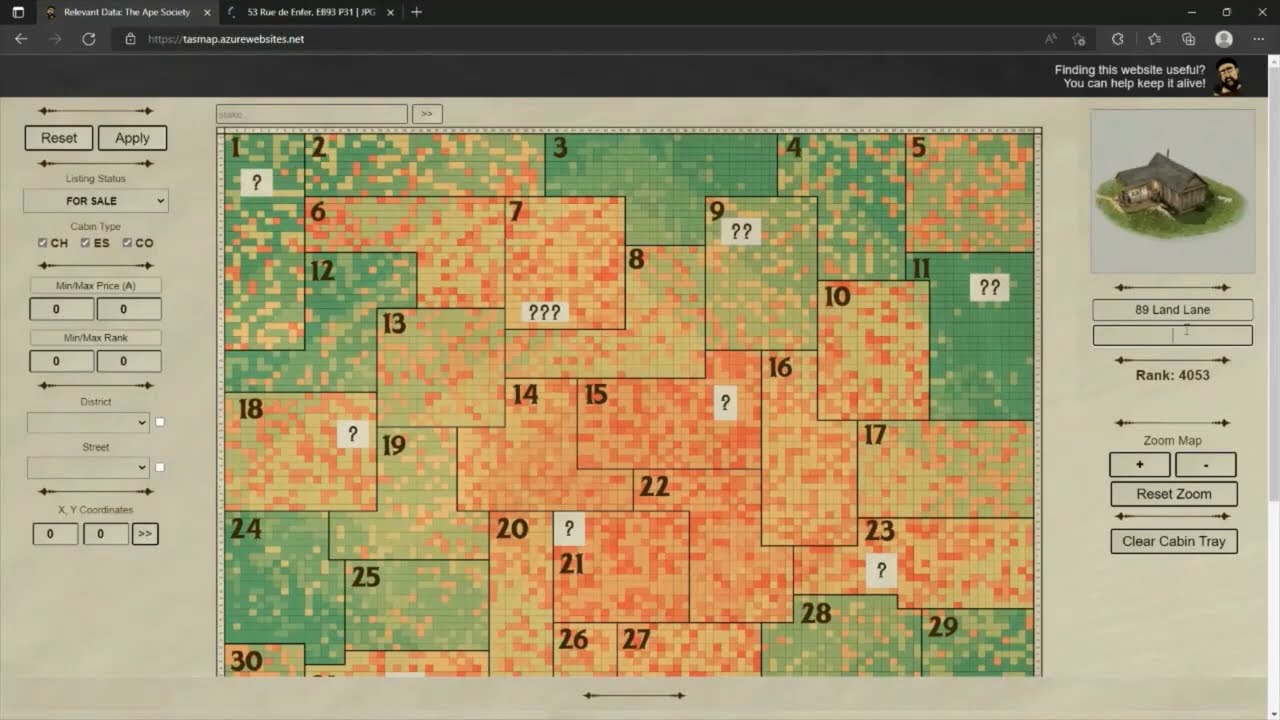Screen dimensions: 1280x720
Task: Click the empty field below 89 Land Lane
Action: [x=1172, y=335]
